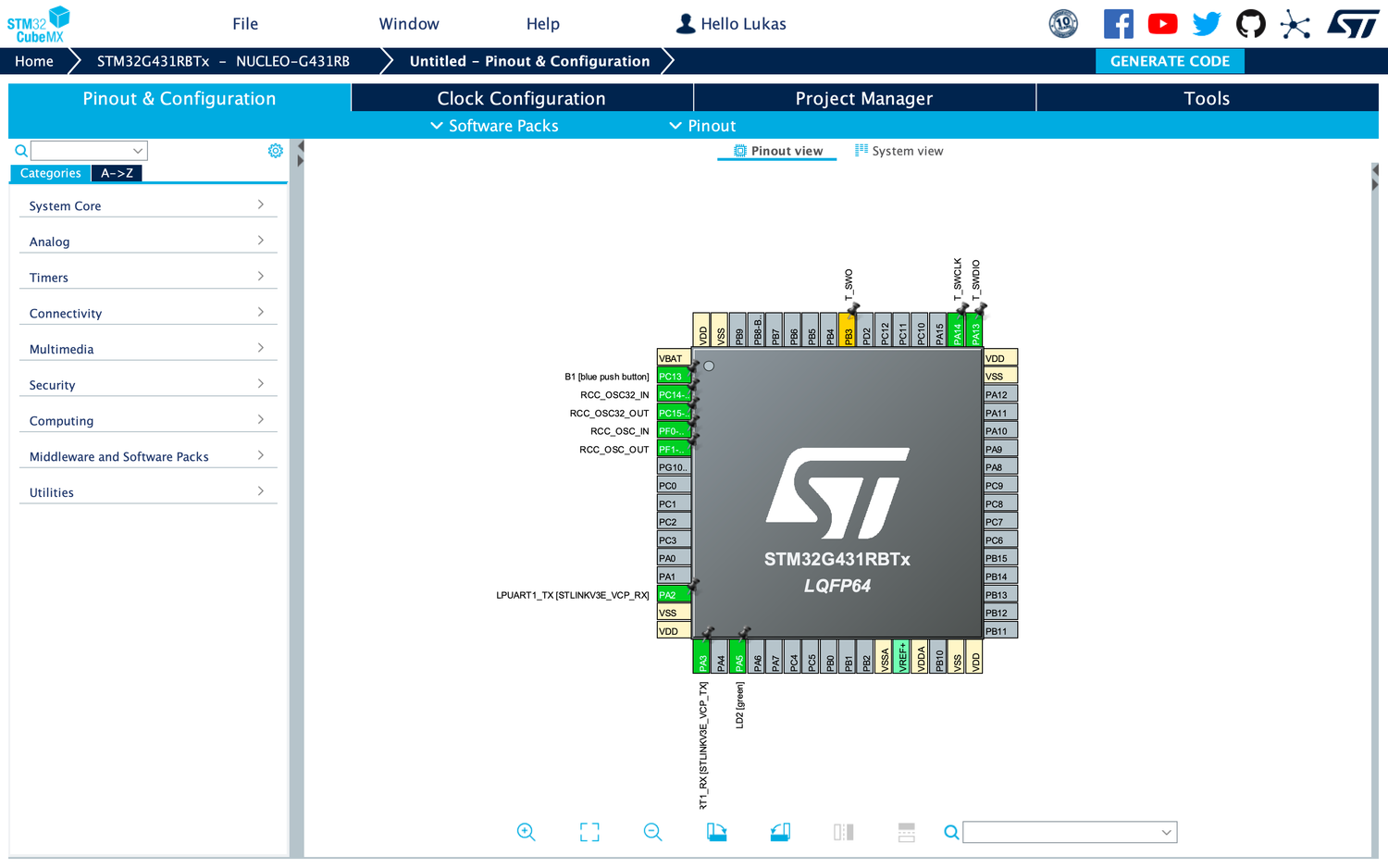Switch to the Clock Configuration tab

[x=522, y=98]
